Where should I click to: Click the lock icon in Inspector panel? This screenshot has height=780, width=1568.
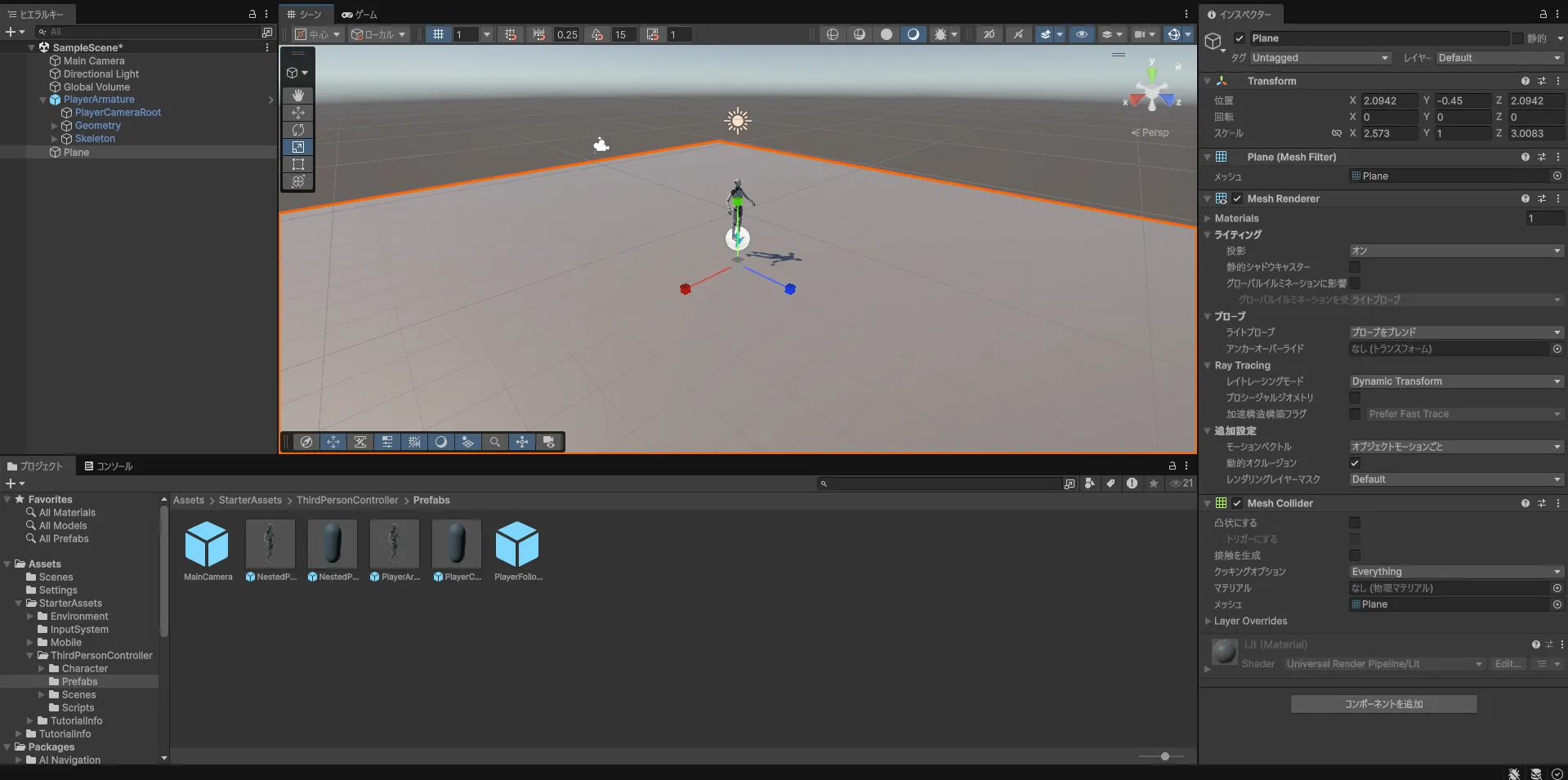coord(1543,15)
